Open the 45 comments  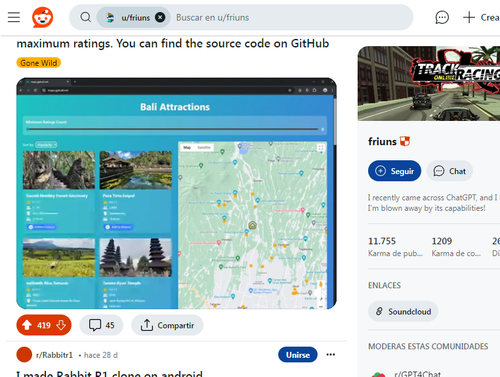point(101,325)
